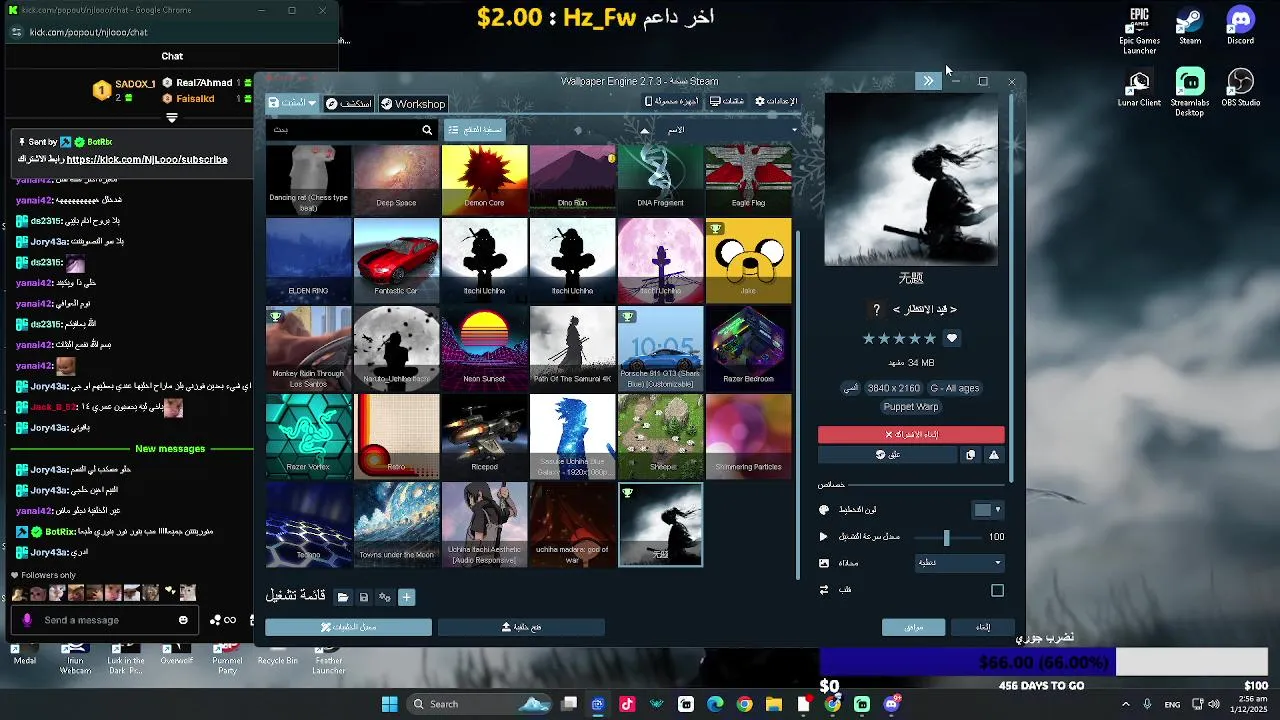Open the Installed tab dropdown

point(292,103)
